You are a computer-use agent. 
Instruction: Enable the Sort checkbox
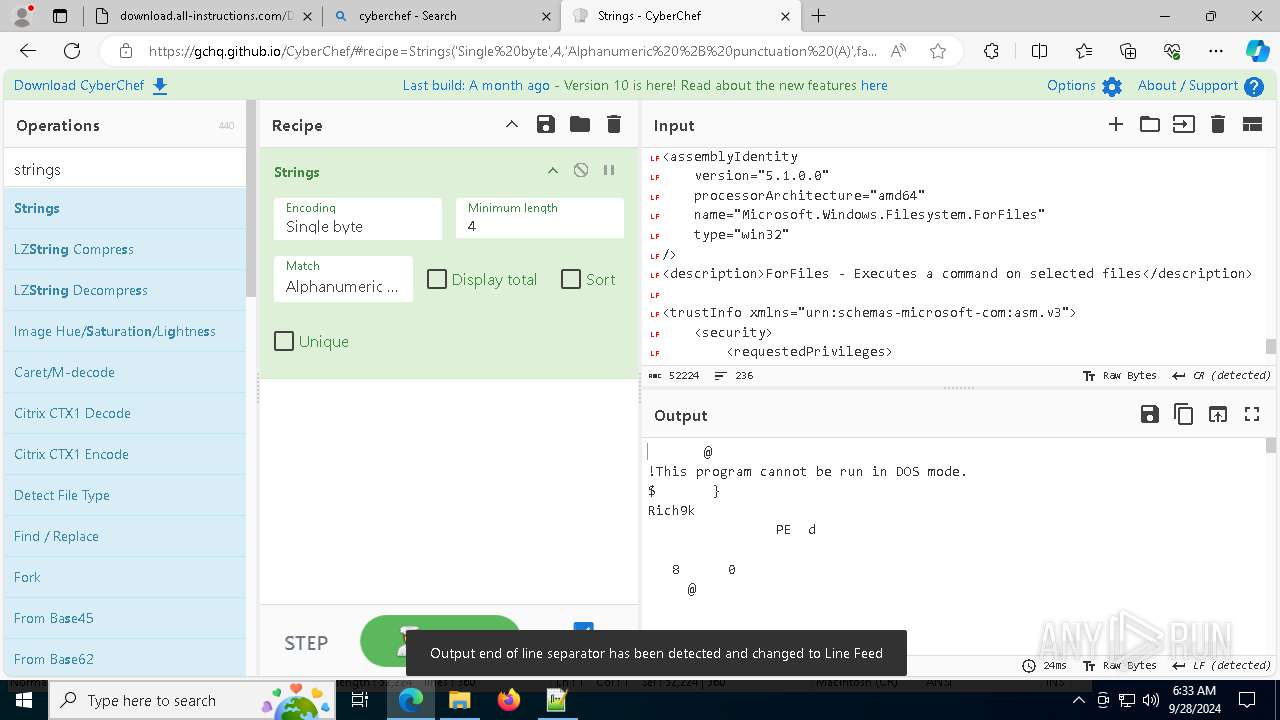pos(571,279)
